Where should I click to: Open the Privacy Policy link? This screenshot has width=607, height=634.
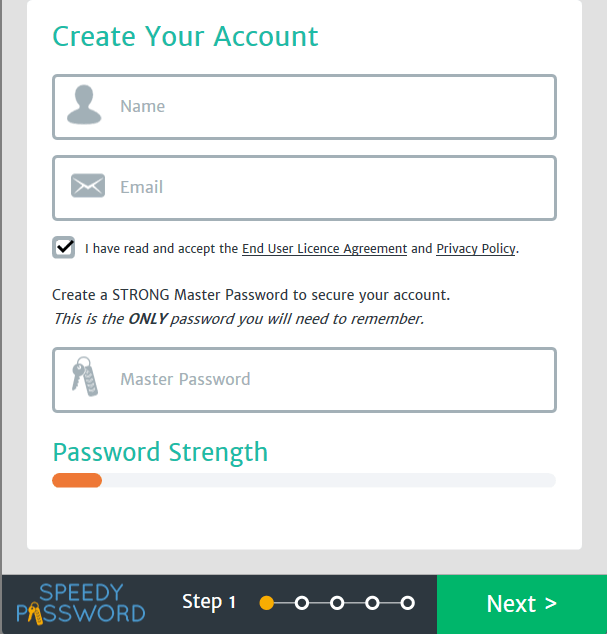476,248
